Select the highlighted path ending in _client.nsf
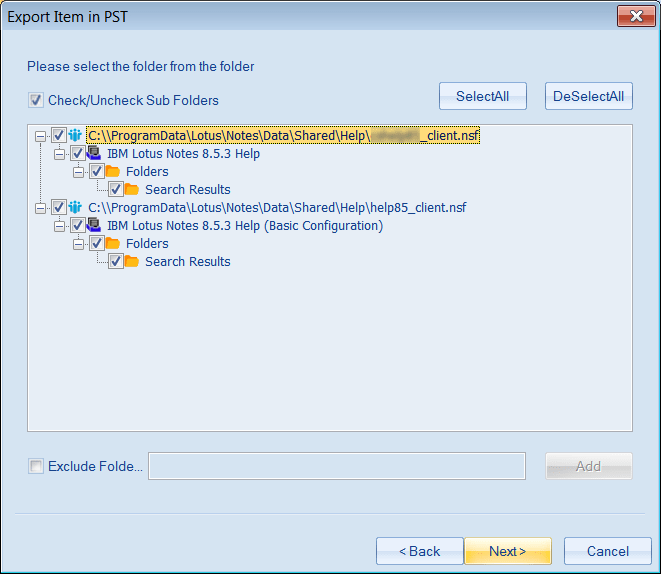The width and height of the screenshot is (661, 574). tap(283, 135)
